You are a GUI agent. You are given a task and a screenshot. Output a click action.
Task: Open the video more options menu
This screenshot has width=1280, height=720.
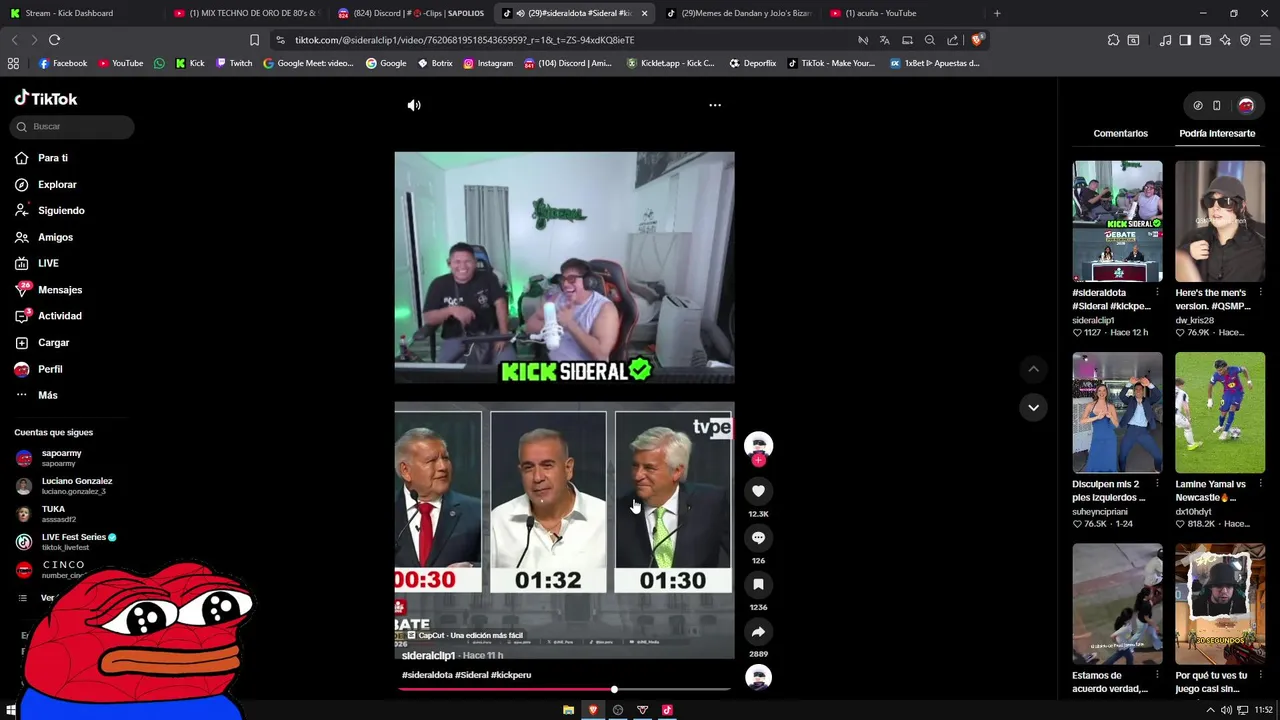click(715, 105)
